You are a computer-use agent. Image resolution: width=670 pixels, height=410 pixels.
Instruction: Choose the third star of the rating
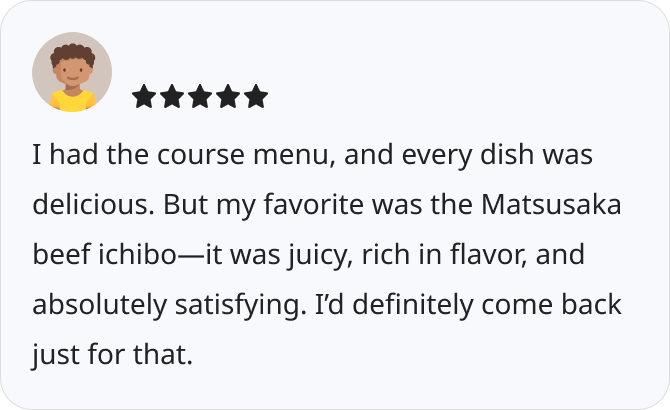coord(200,96)
